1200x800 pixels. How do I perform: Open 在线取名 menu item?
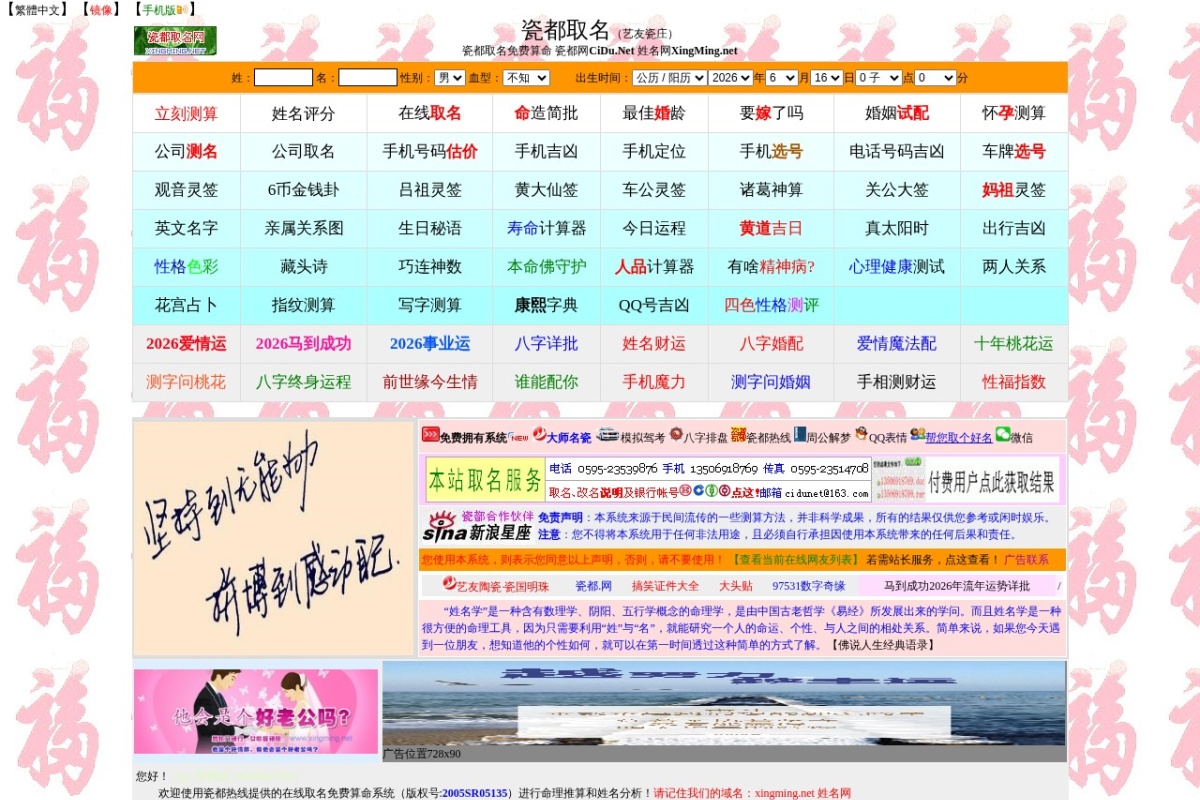point(430,113)
